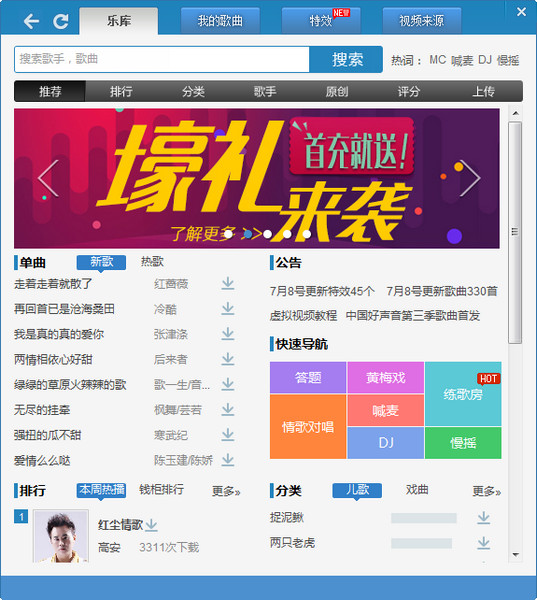This screenshot has width=537, height=600.
Task: Show next banner with right arrow
Action: pos(470,178)
